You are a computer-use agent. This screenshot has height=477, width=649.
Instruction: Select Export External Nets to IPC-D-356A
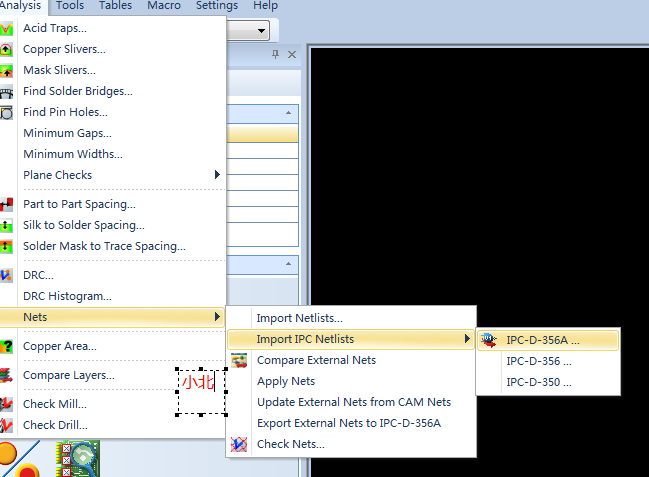pos(348,423)
